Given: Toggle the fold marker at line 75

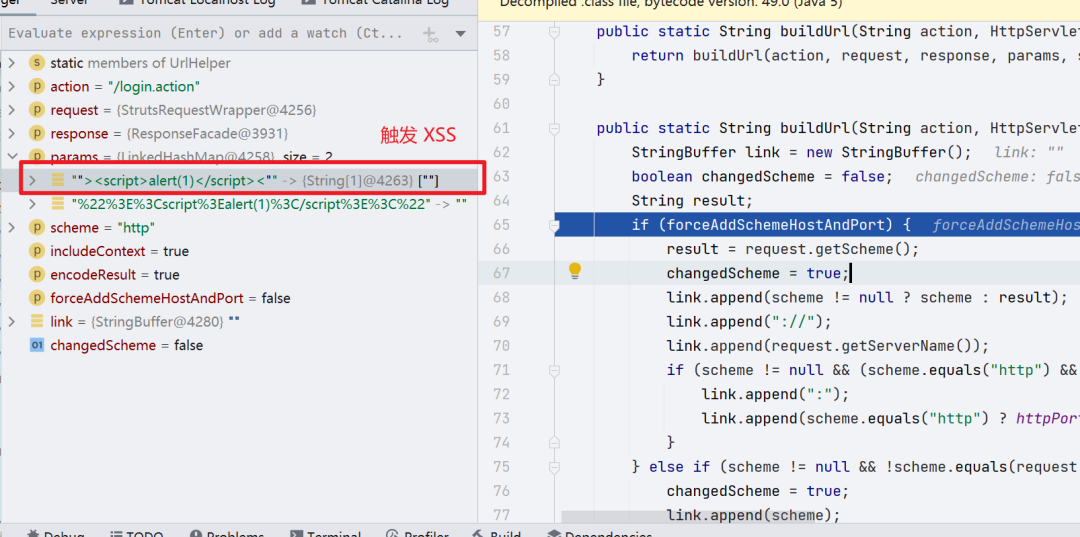Looking at the screenshot, I should [x=554, y=467].
